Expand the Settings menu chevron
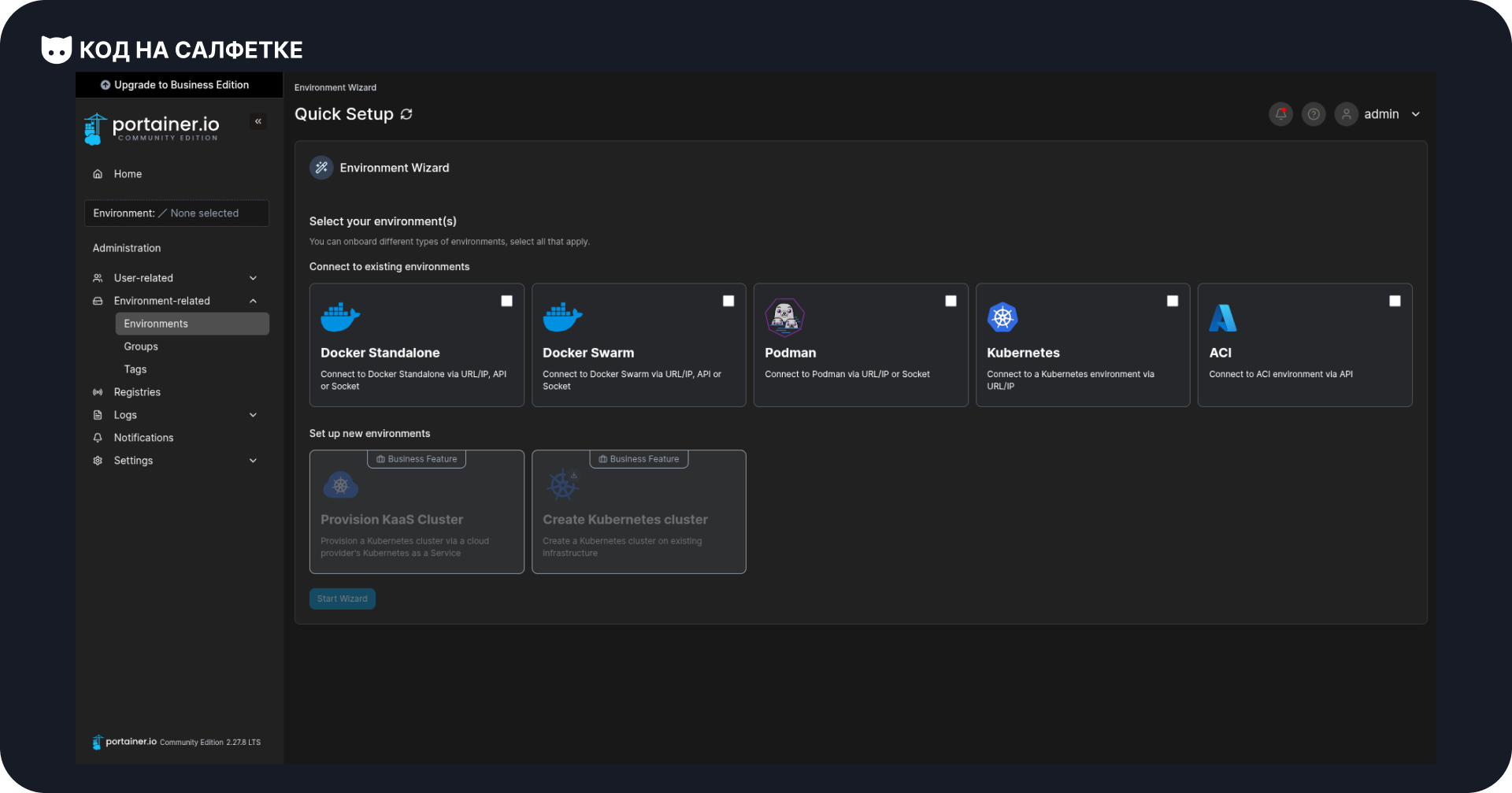The width and height of the screenshot is (1512, 793). [254, 461]
